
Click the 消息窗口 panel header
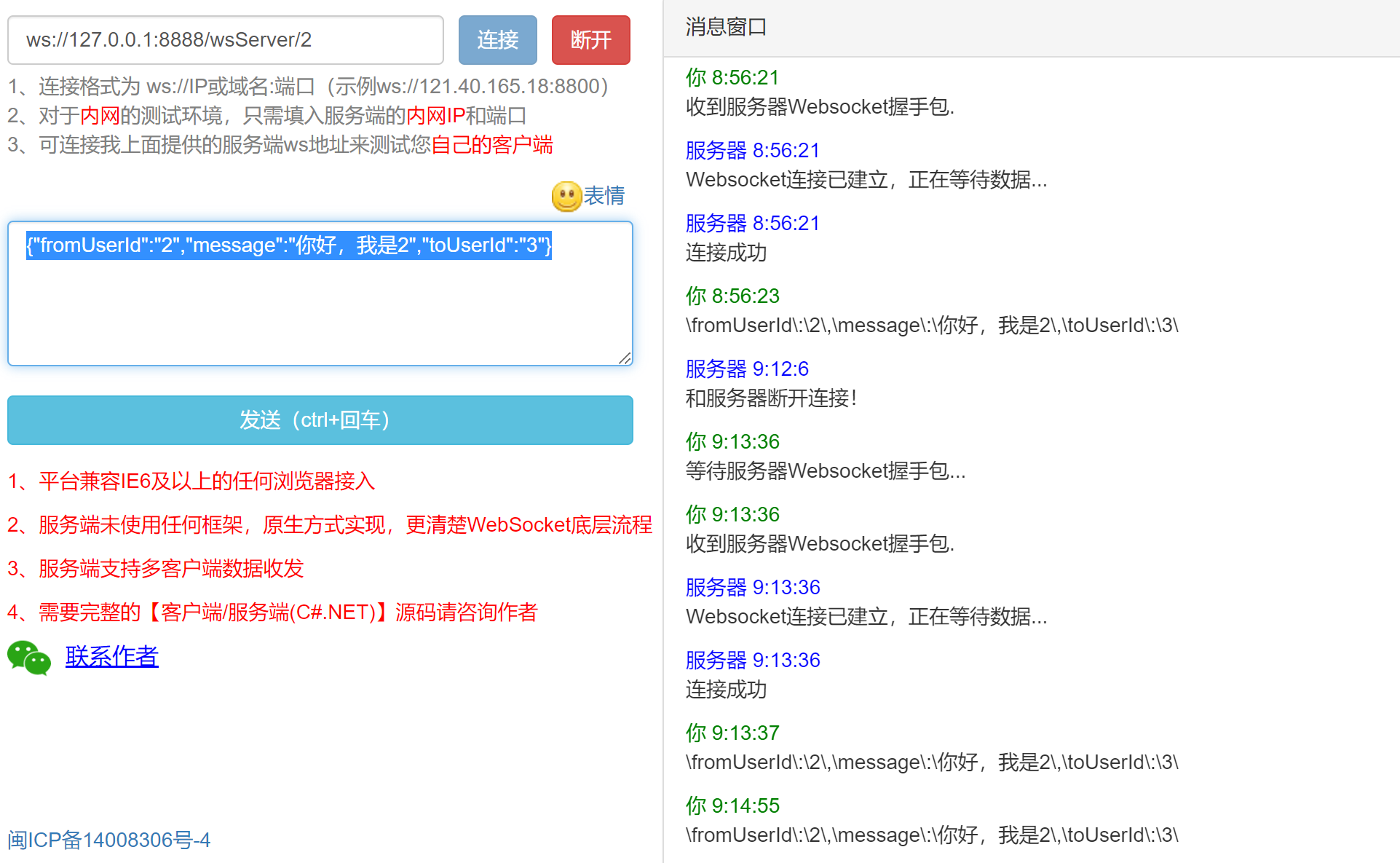click(x=726, y=27)
